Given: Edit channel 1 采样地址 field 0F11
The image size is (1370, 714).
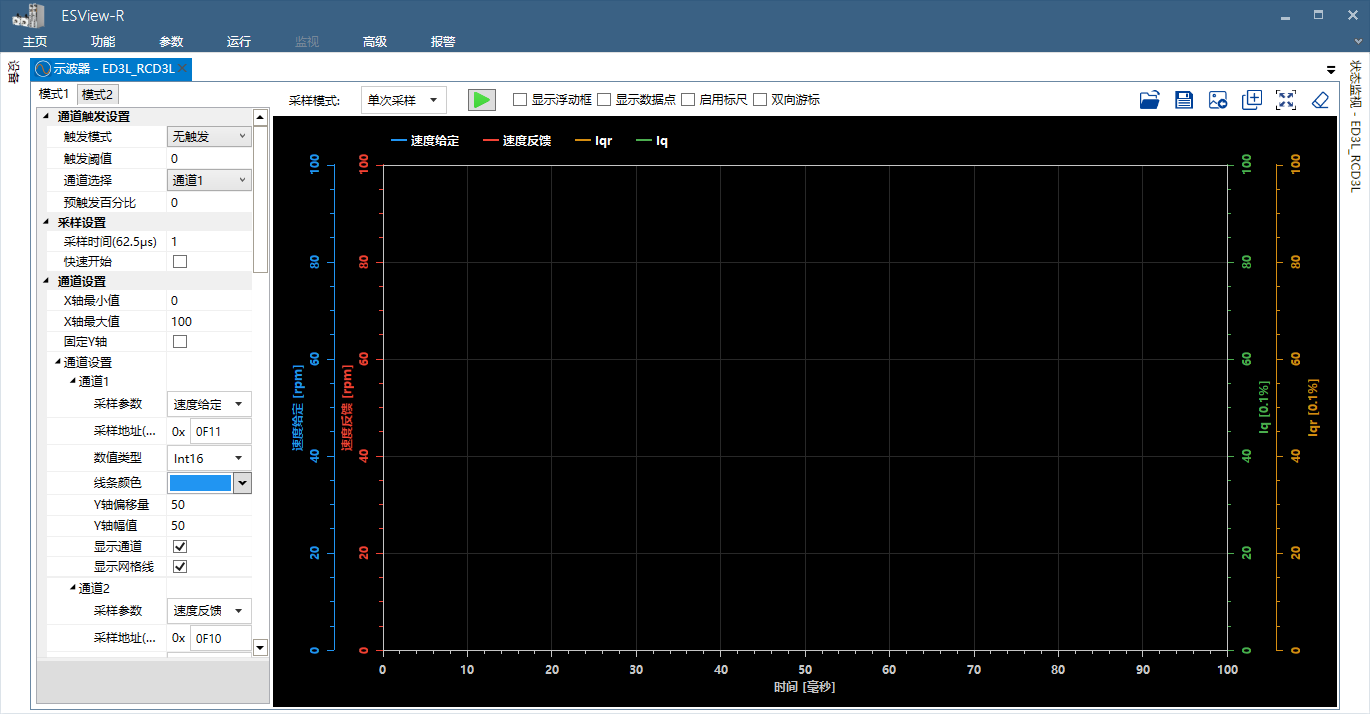Looking at the screenshot, I should [220, 432].
